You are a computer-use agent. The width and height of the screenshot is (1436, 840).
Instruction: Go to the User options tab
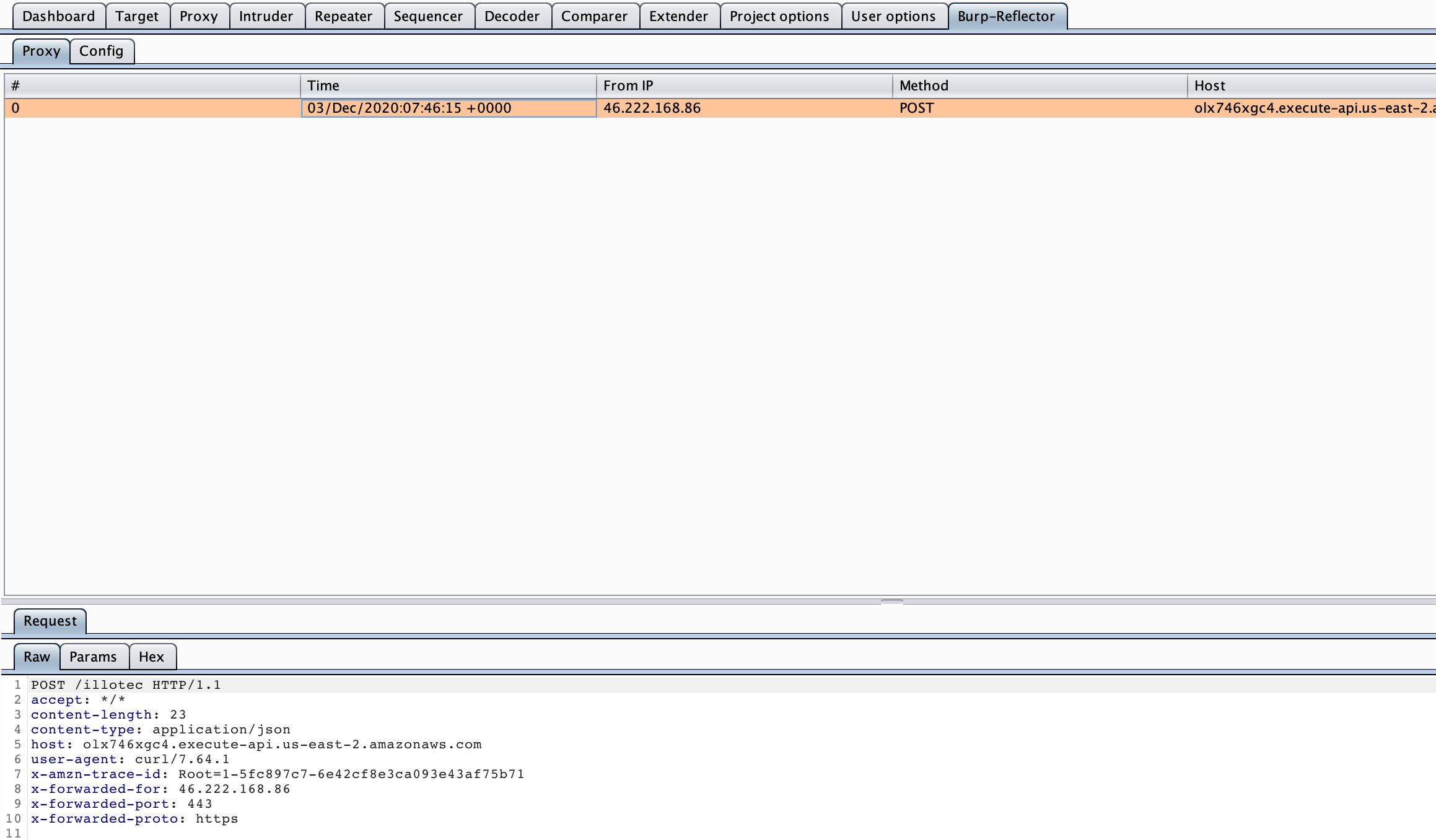click(893, 16)
